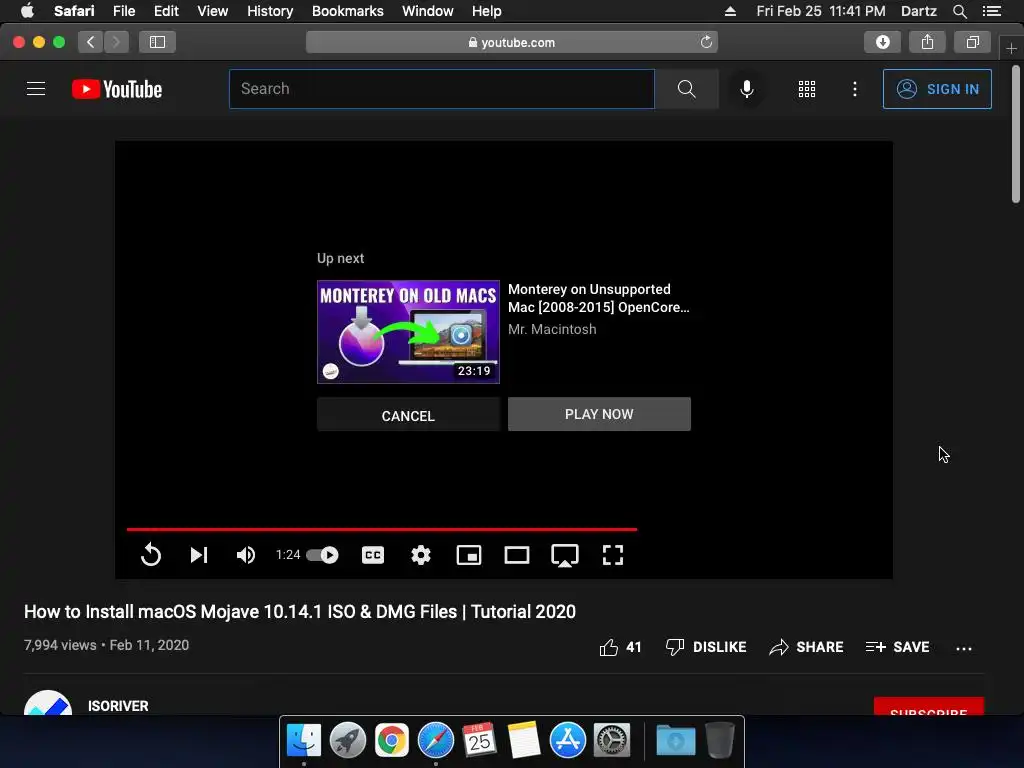The image size is (1024, 768).
Task: Cancel the up next autoplay
Action: point(408,415)
